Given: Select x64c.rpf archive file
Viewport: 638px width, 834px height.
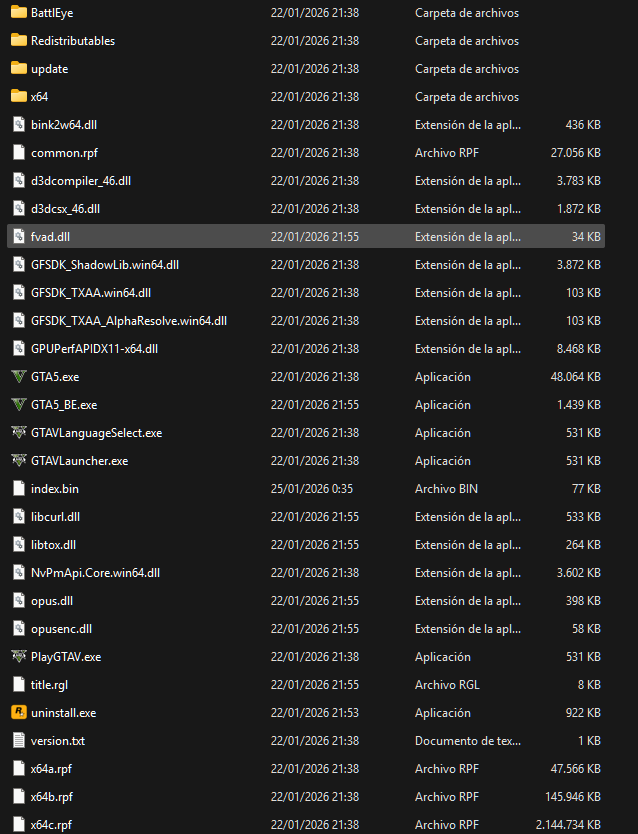Looking at the screenshot, I should [x=52, y=825].
